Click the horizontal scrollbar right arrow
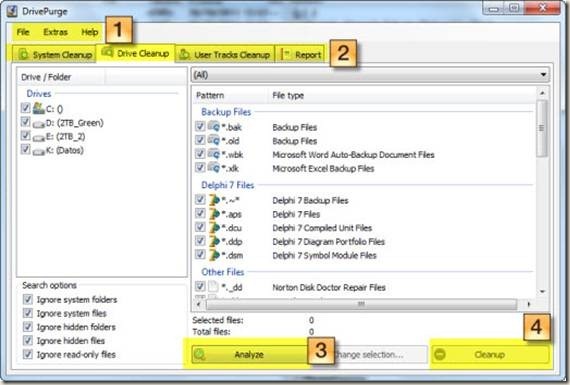The width and height of the screenshot is (570, 385). tap(529, 304)
